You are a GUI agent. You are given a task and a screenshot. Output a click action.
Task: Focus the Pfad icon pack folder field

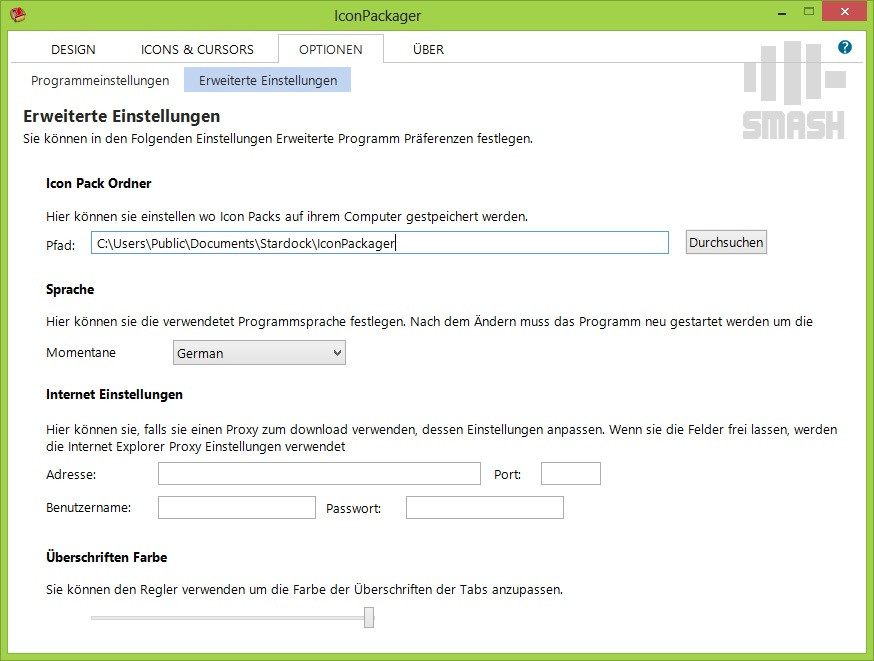(x=380, y=243)
